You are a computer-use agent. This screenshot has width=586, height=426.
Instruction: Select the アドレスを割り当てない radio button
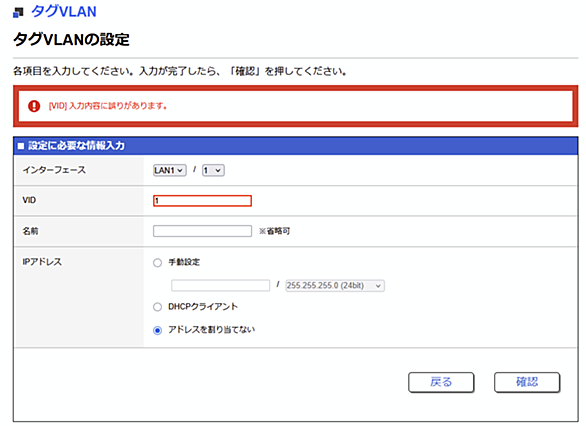pos(157,330)
